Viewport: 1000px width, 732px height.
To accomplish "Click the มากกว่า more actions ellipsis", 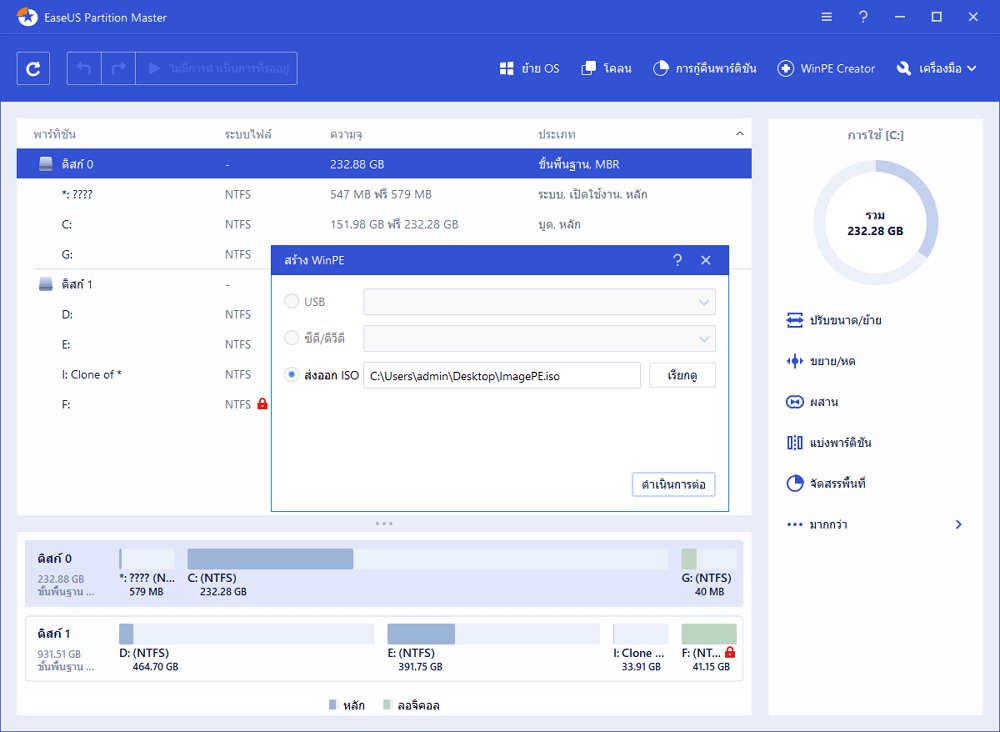I will point(795,525).
